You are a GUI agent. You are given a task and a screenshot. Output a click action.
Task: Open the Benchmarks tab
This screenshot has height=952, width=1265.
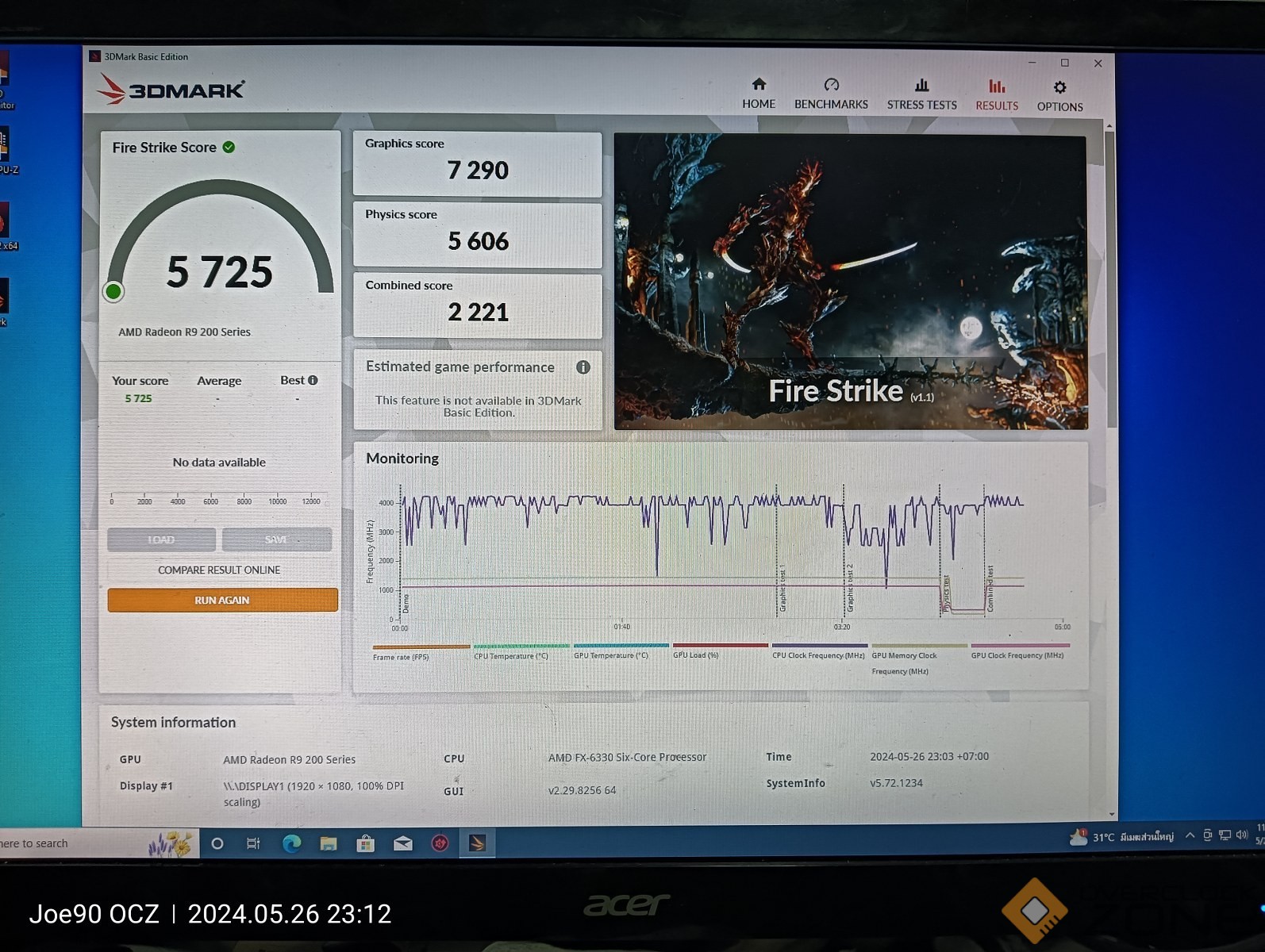pyautogui.click(x=831, y=94)
